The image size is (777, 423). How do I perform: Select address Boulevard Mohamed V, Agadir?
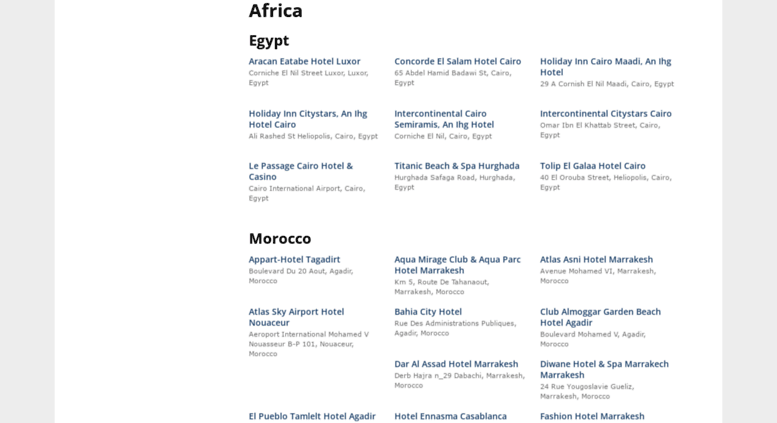coord(593,339)
